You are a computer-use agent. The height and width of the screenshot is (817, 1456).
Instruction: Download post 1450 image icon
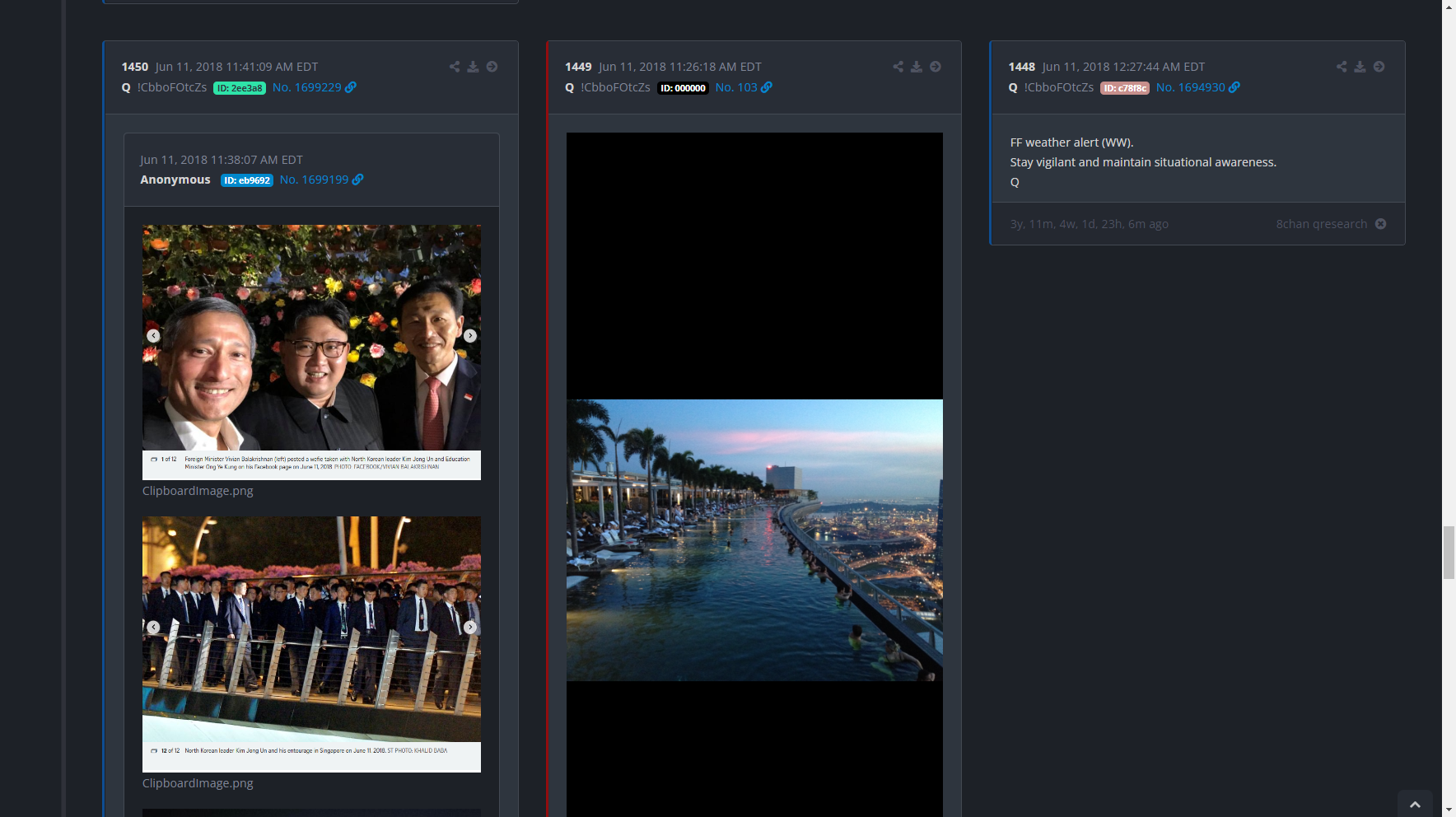pyautogui.click(x=473, y=67)
